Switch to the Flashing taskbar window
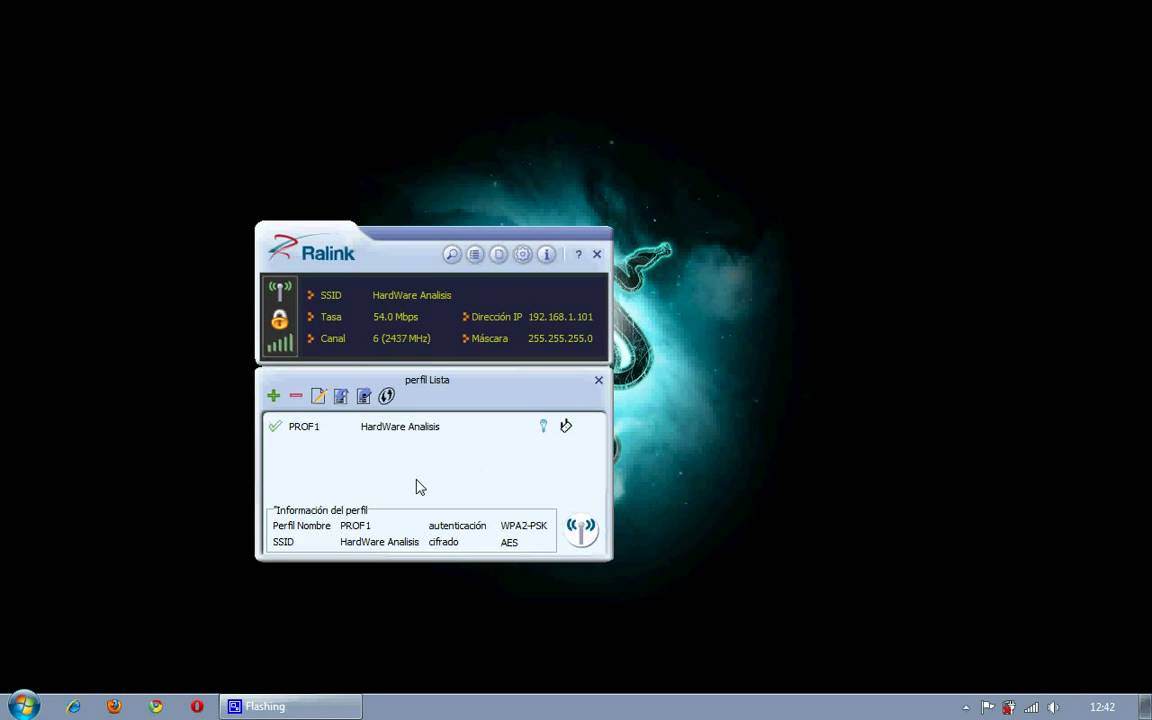 (x=291, y=706)
